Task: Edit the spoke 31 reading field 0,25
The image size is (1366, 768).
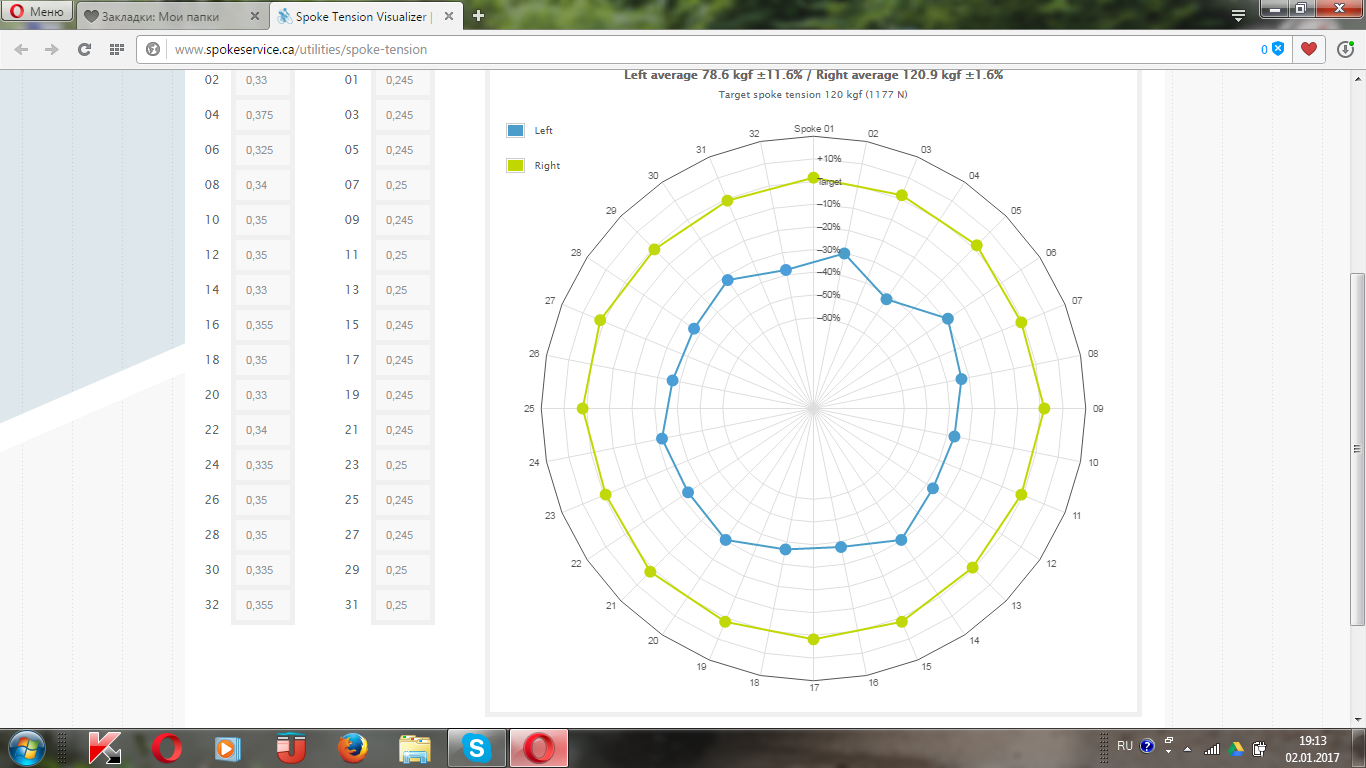Action: pyautogui.click(x=402, y=605)
